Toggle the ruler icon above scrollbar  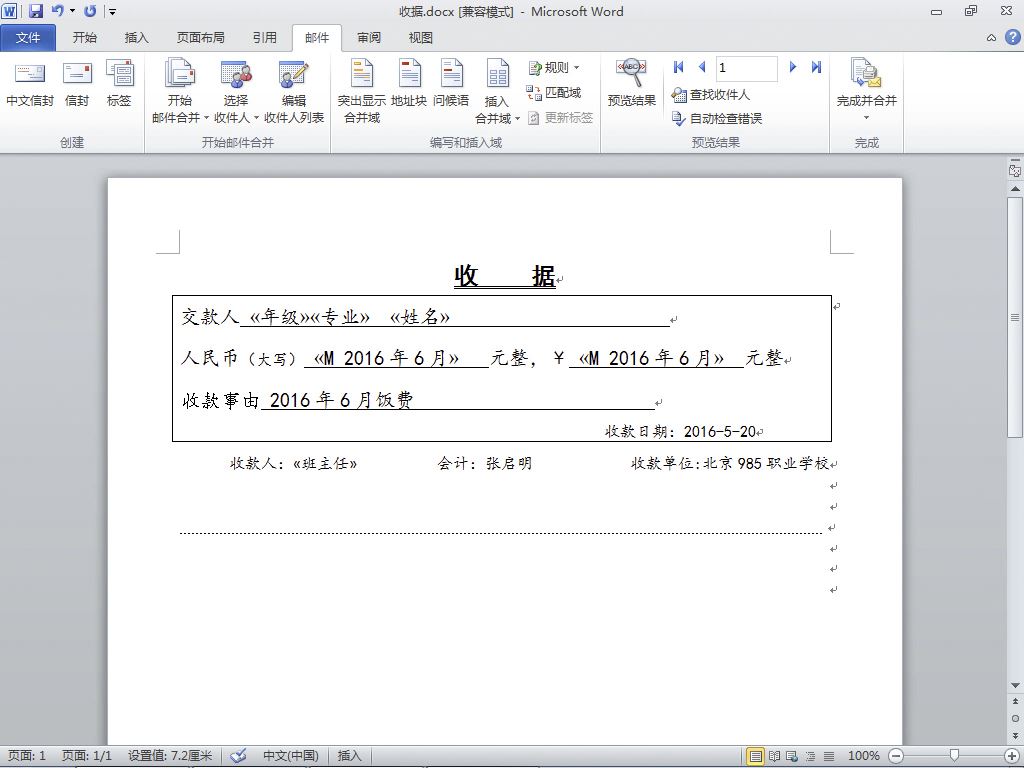pyautogui.click(x=1015, y=170)
